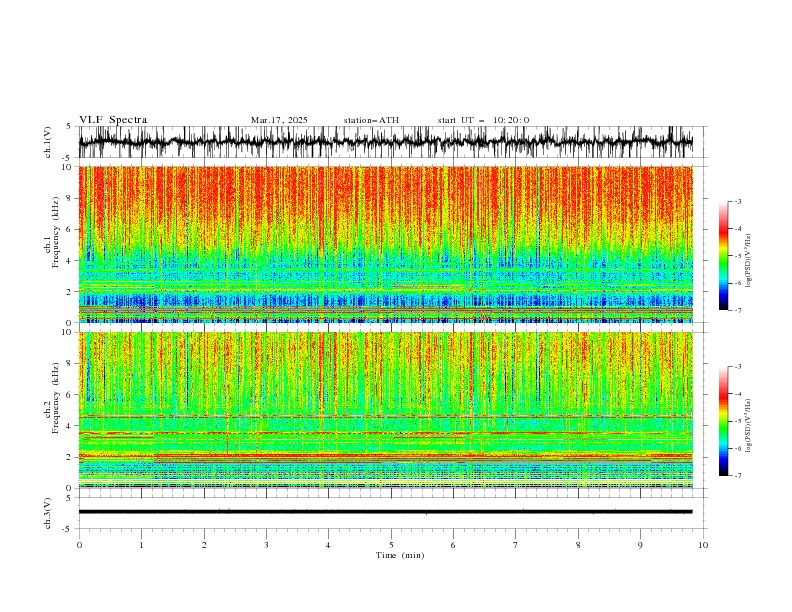This screenshot has height=612, width=792.
Task: Click the ch.2 spectrogram plot area
Action: coord(385,410)
